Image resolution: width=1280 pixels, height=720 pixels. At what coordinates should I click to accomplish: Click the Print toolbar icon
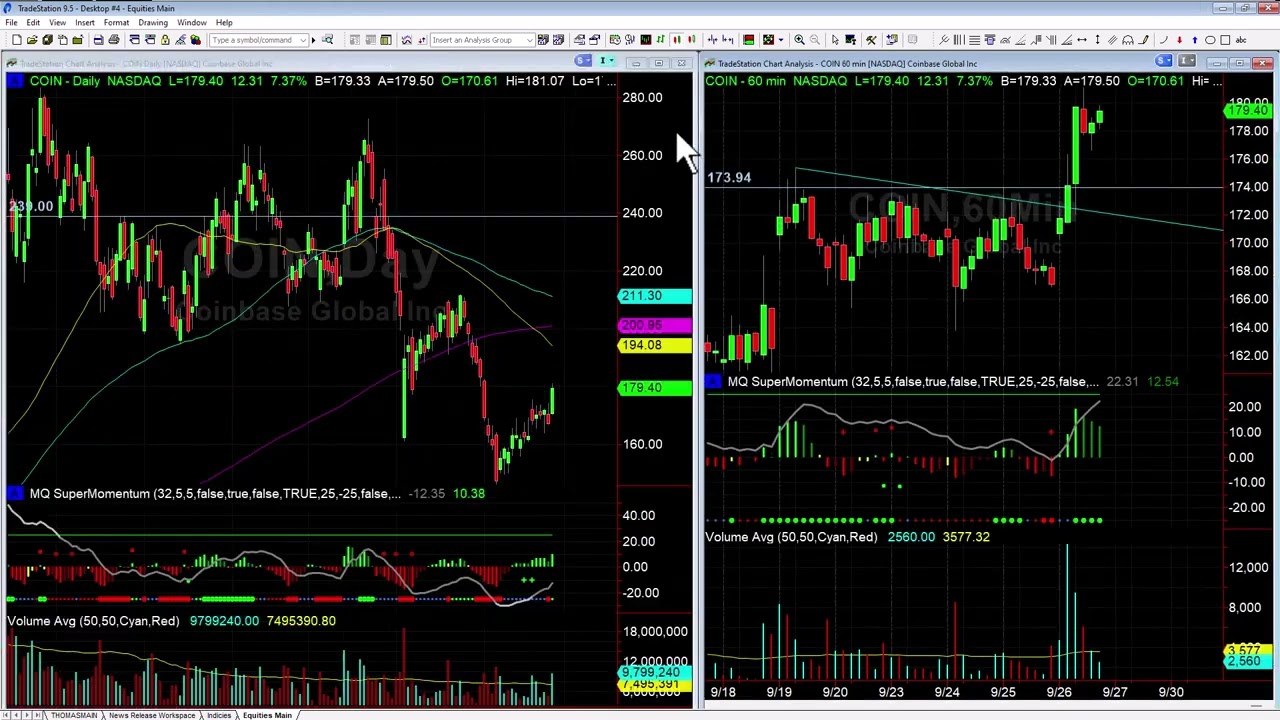tap(114, 40)
